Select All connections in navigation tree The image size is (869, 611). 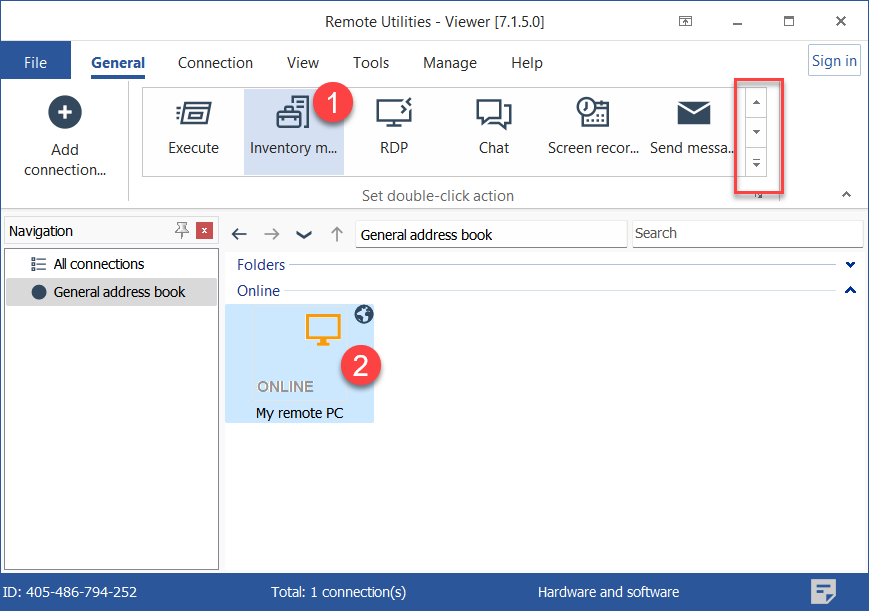point(98,264)
